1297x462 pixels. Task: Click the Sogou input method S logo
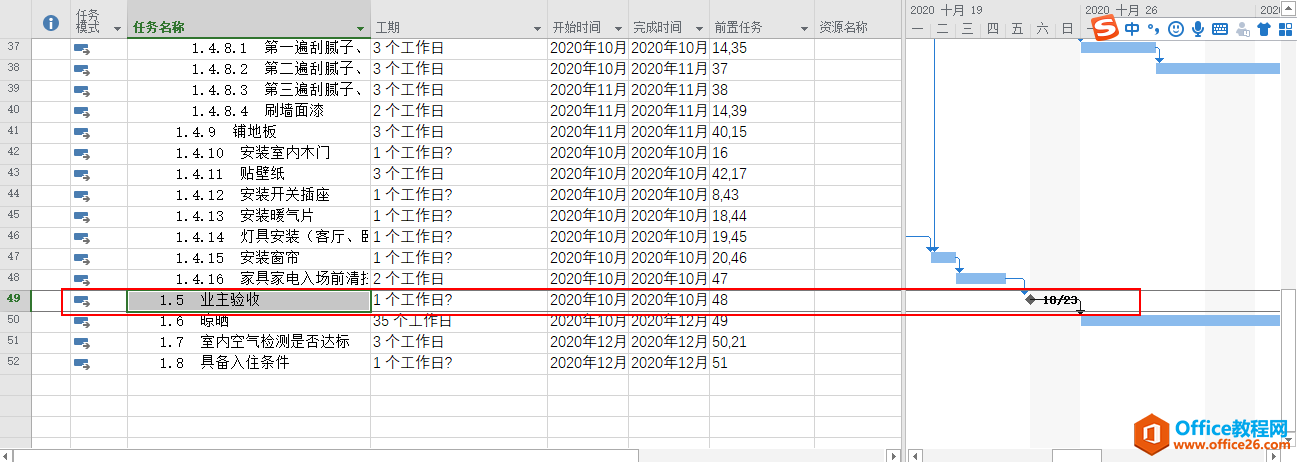click(1103, 29)
